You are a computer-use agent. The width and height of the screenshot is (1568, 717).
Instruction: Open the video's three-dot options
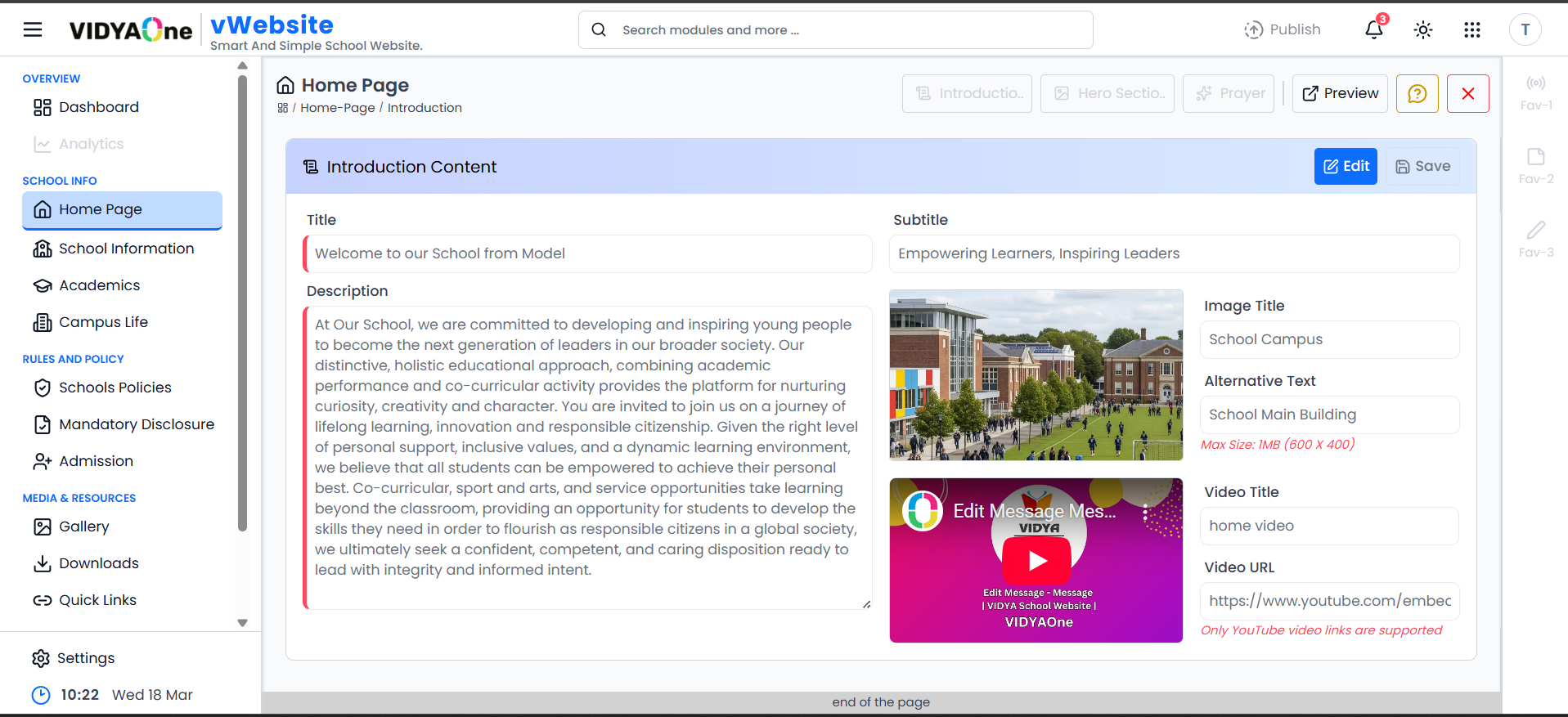pyautogui.click(x=1145, y=513)
